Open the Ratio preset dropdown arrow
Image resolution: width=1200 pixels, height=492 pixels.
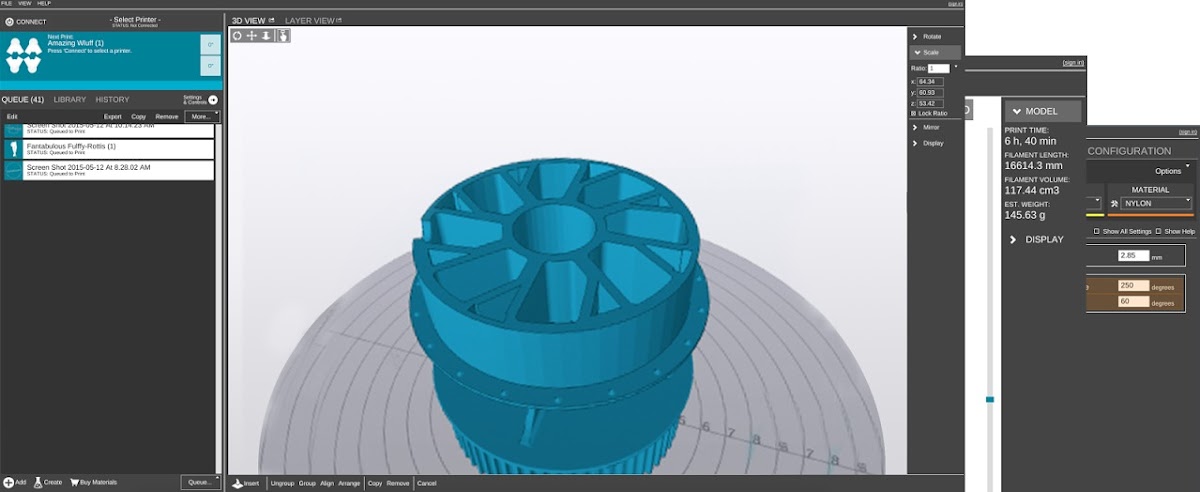pos(956,67)
